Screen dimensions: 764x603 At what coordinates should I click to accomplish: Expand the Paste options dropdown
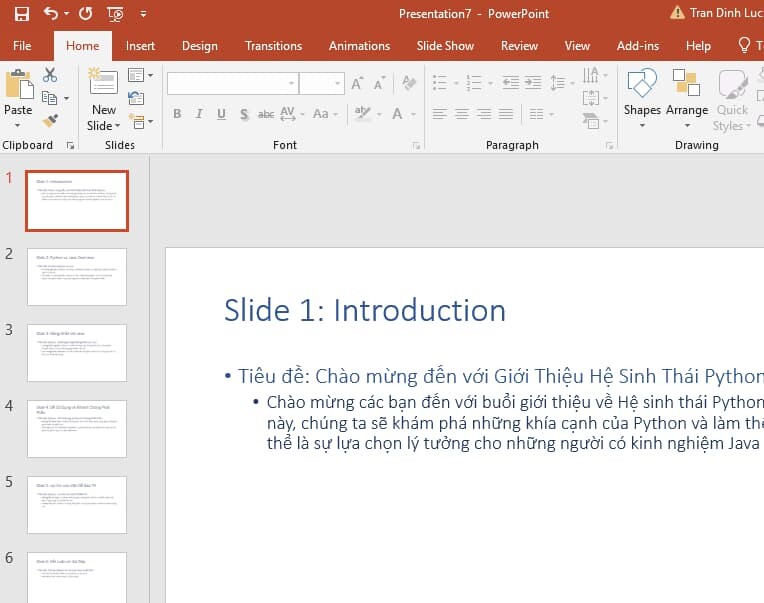coord(18,126)
